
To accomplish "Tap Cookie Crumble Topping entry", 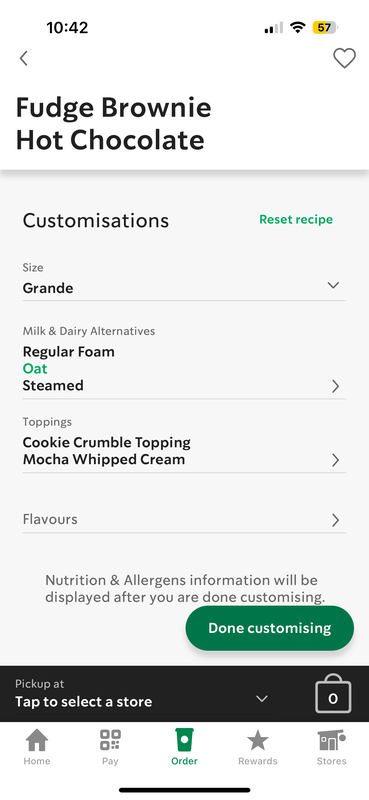I will 107,442.
